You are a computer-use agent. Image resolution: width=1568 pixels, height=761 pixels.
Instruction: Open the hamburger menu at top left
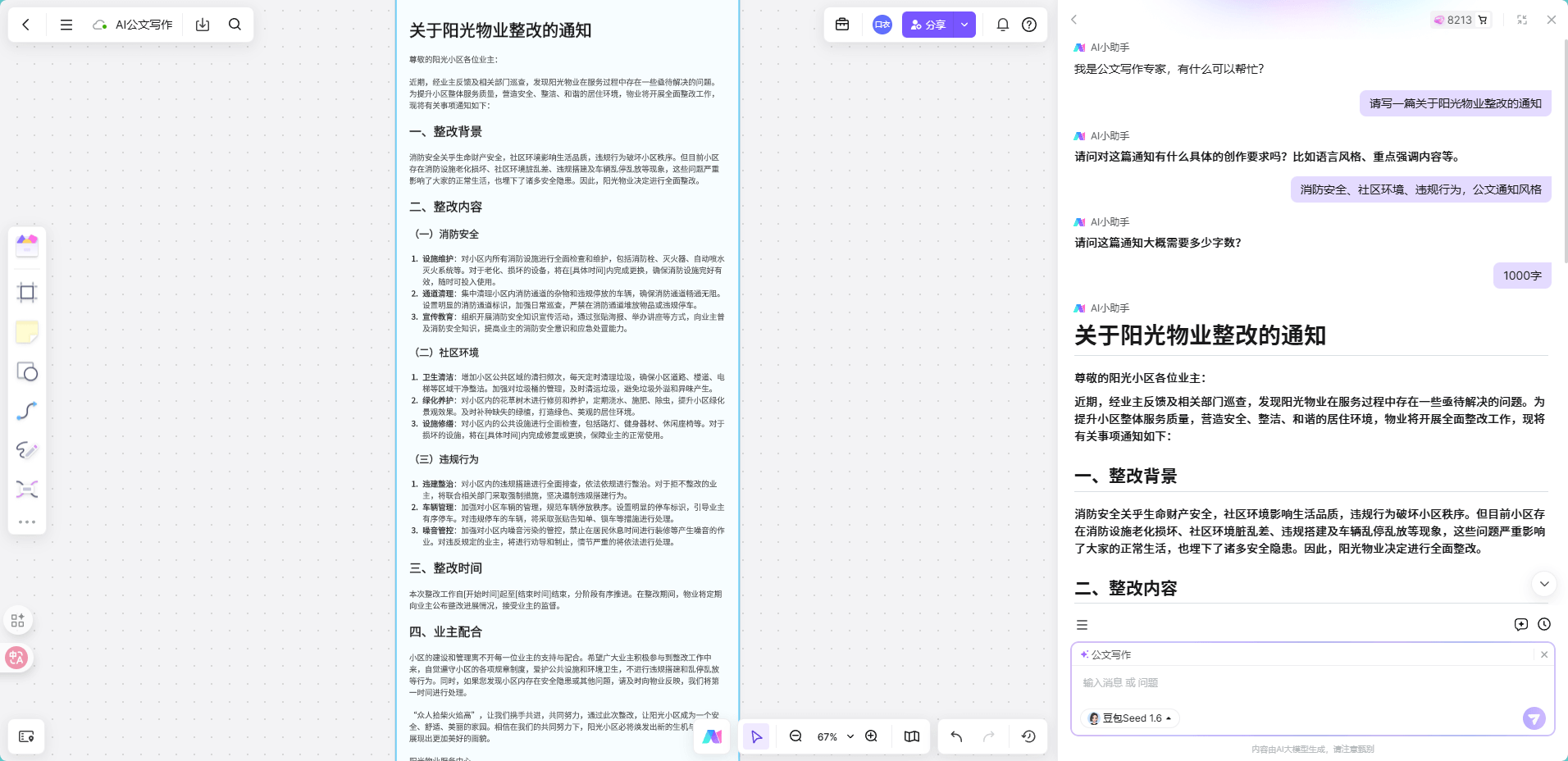pos(66,25)
